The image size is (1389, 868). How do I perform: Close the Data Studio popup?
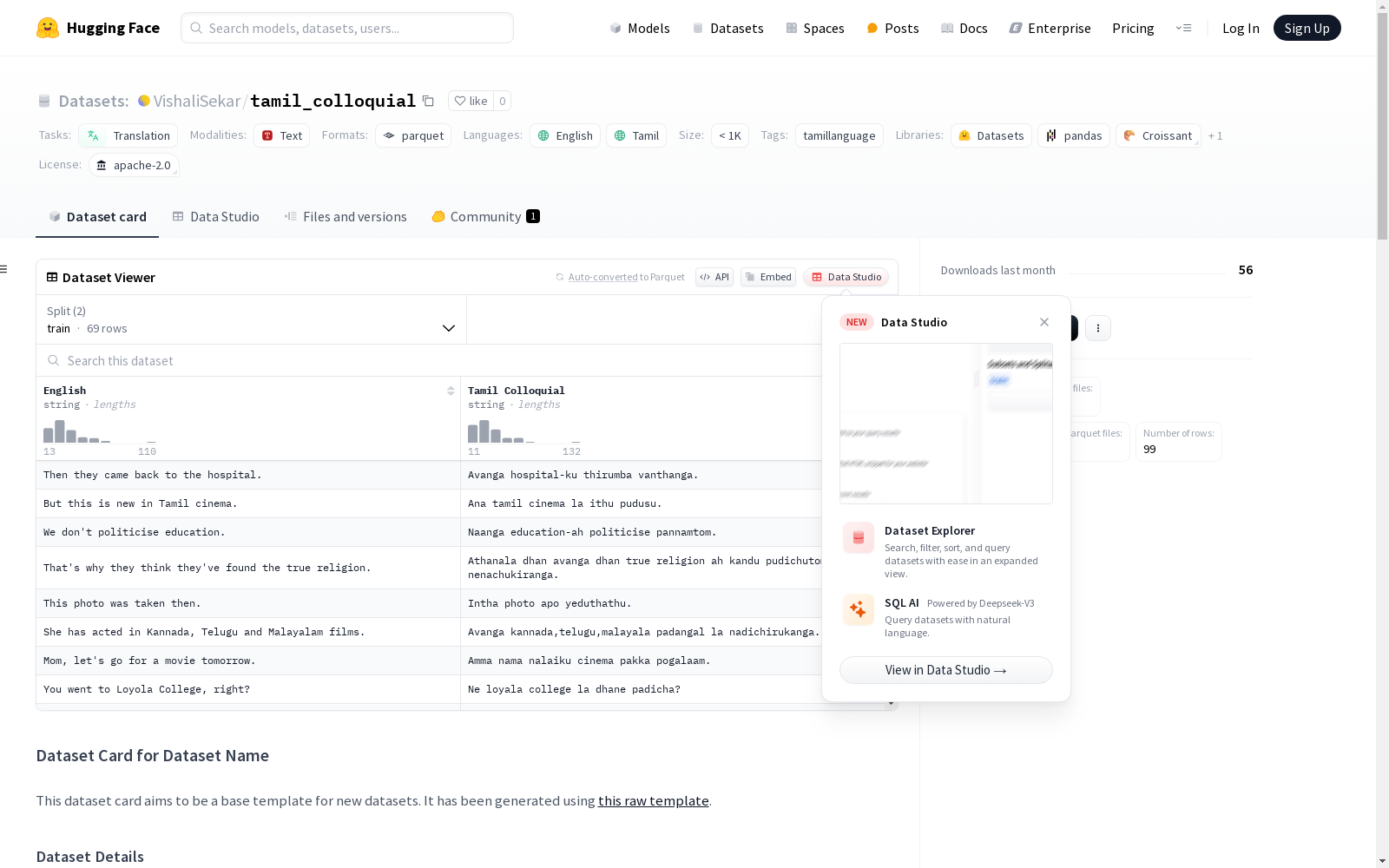[1044, 322]
